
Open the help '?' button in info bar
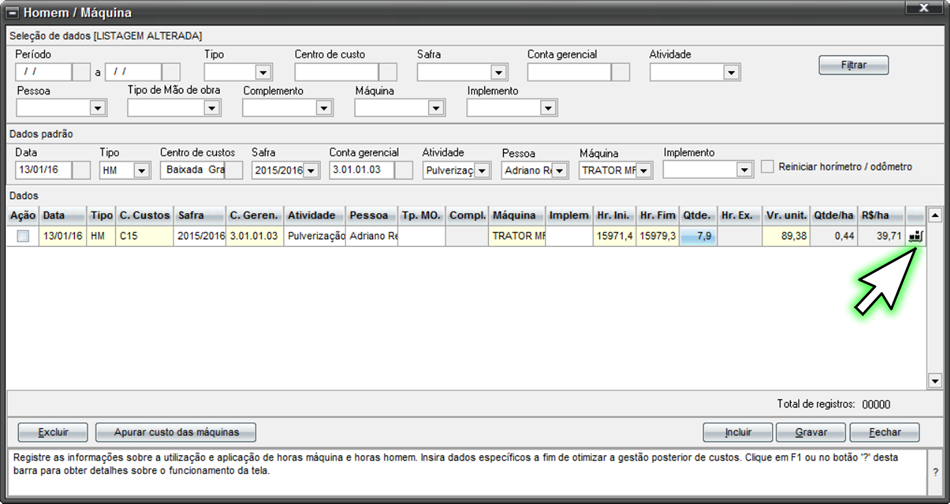[x=935, y=472]
